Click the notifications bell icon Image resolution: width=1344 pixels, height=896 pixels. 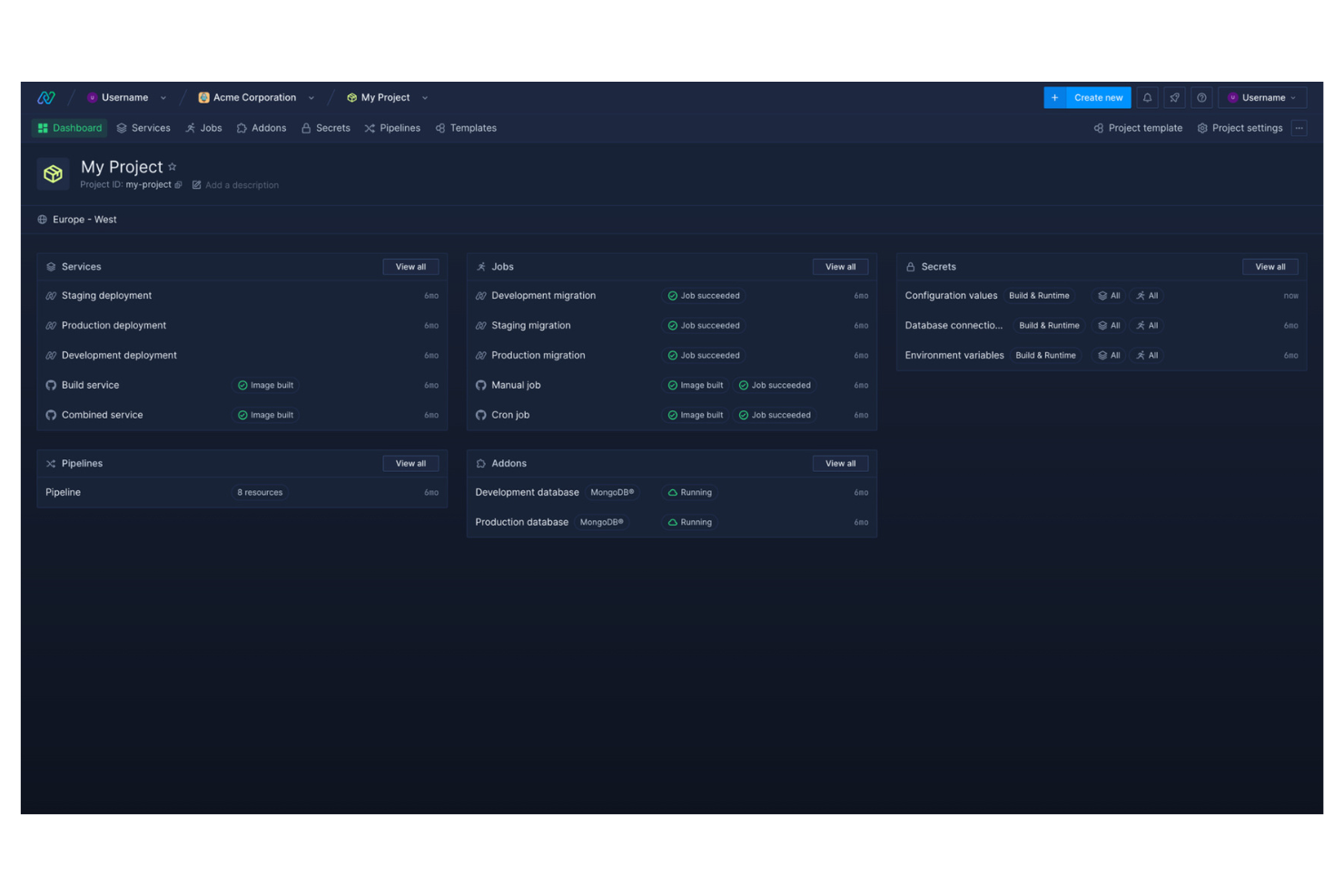1147,97
